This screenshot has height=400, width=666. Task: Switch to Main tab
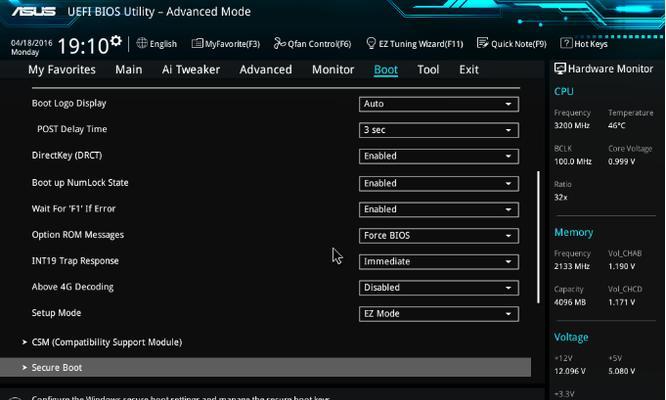[129, 70]
